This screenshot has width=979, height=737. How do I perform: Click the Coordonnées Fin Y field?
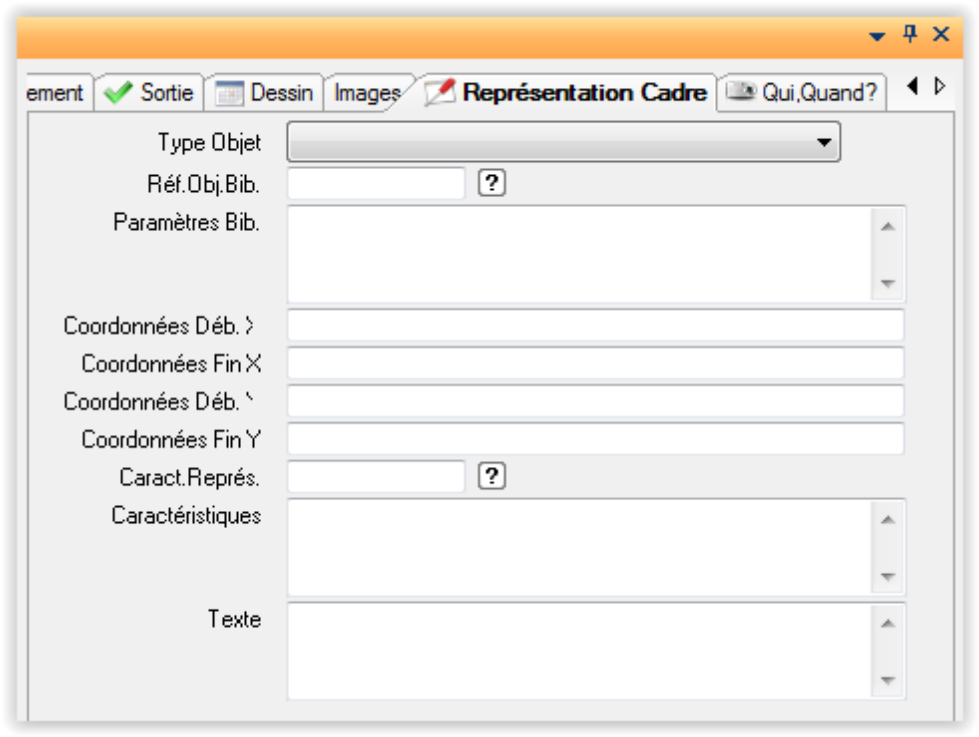(595, 439)
